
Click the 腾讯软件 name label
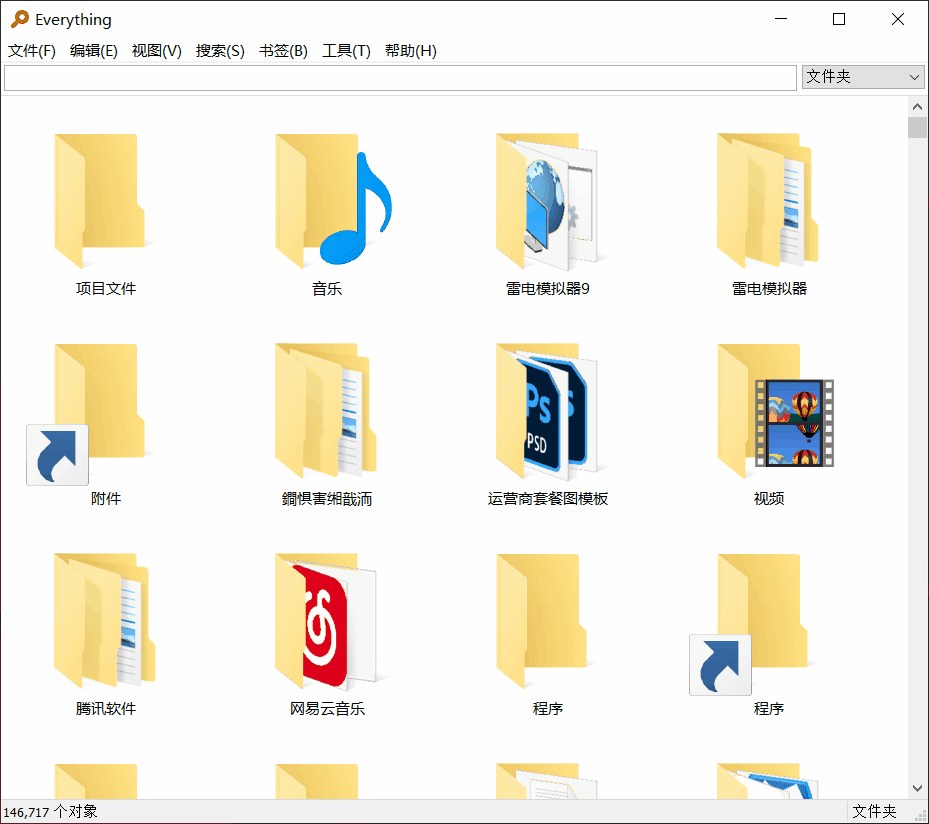(105, 708)
